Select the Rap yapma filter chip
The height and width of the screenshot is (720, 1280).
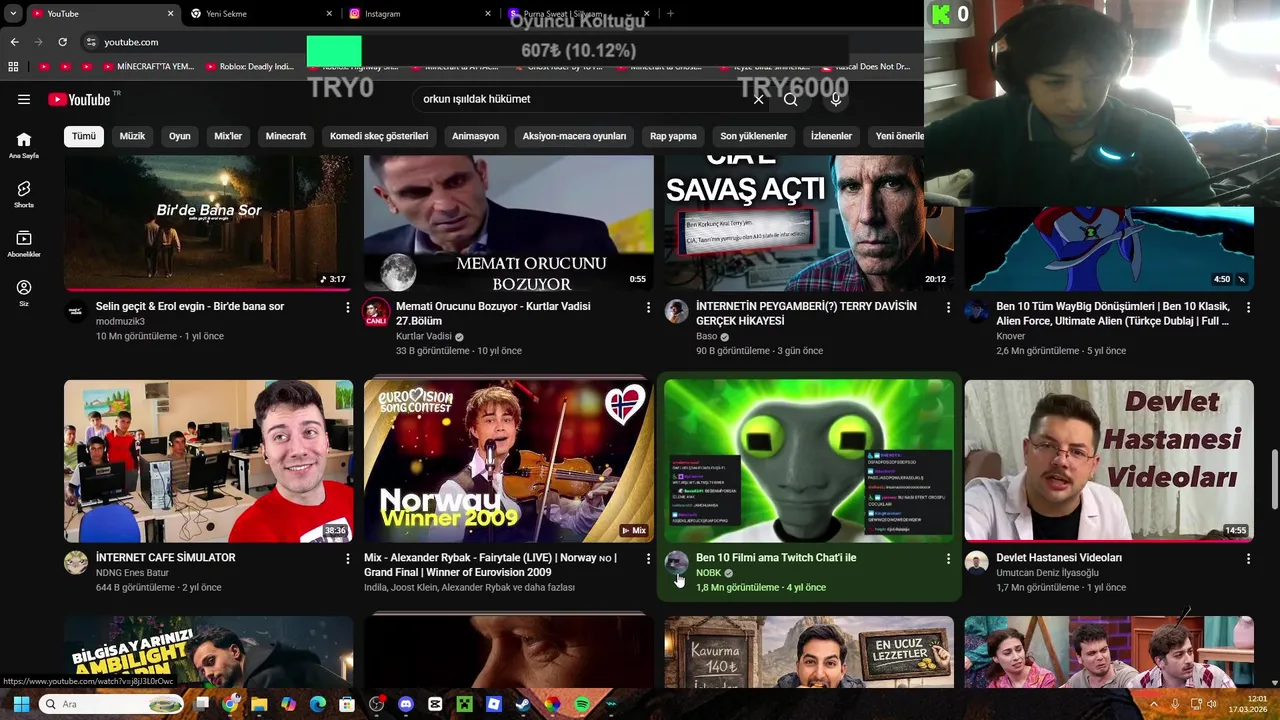673,136
